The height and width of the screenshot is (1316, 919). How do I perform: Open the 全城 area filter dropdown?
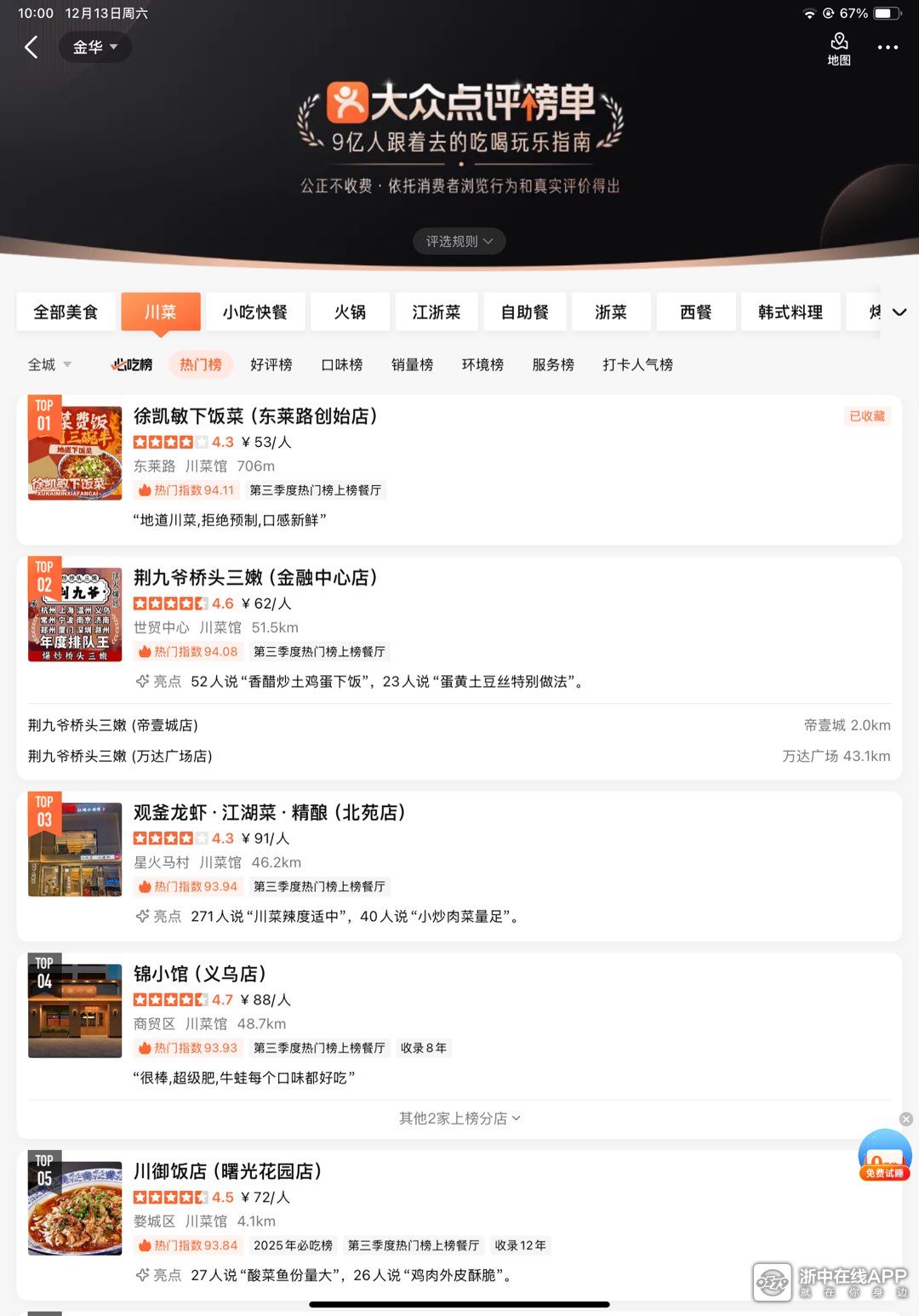(49, 364)
